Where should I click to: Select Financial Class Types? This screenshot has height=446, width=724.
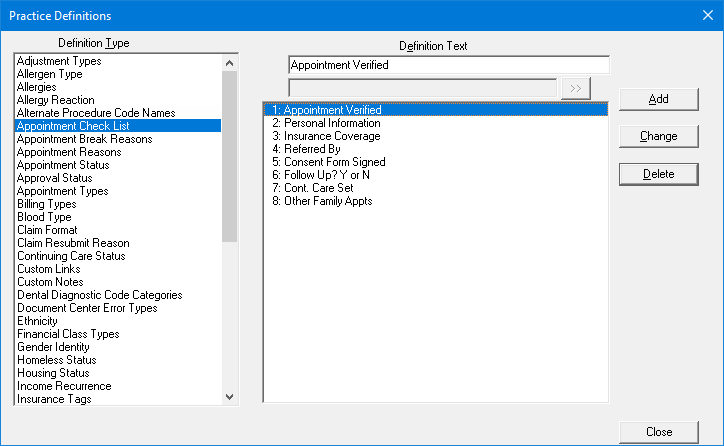click(x=118, y=334)
